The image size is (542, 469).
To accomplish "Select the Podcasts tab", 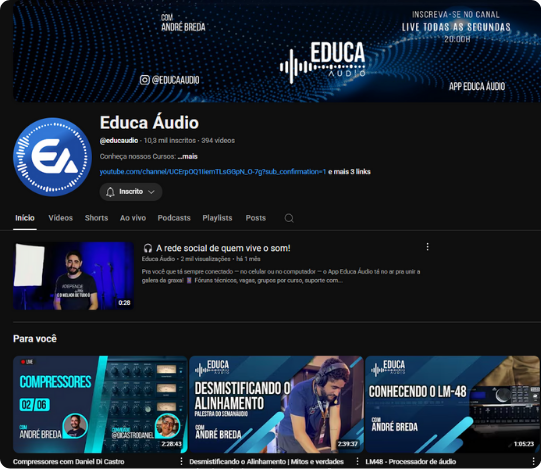I will coord(174,218).
